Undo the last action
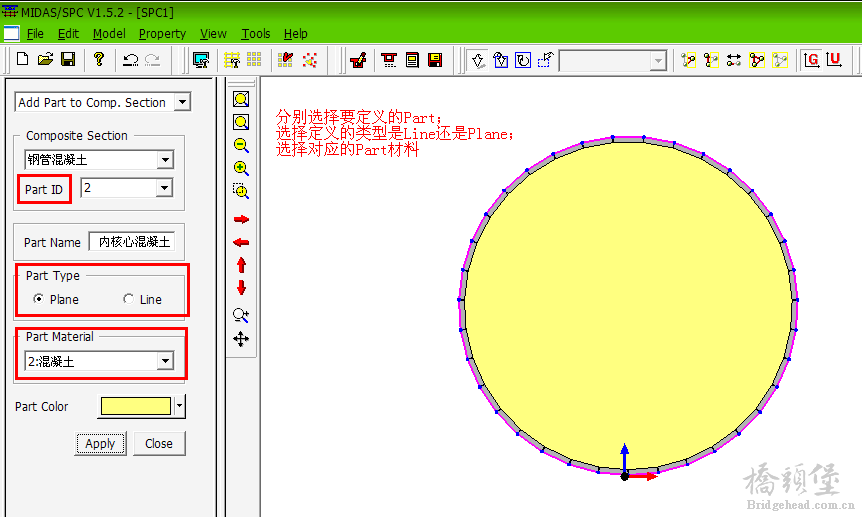 pos(130,59)
